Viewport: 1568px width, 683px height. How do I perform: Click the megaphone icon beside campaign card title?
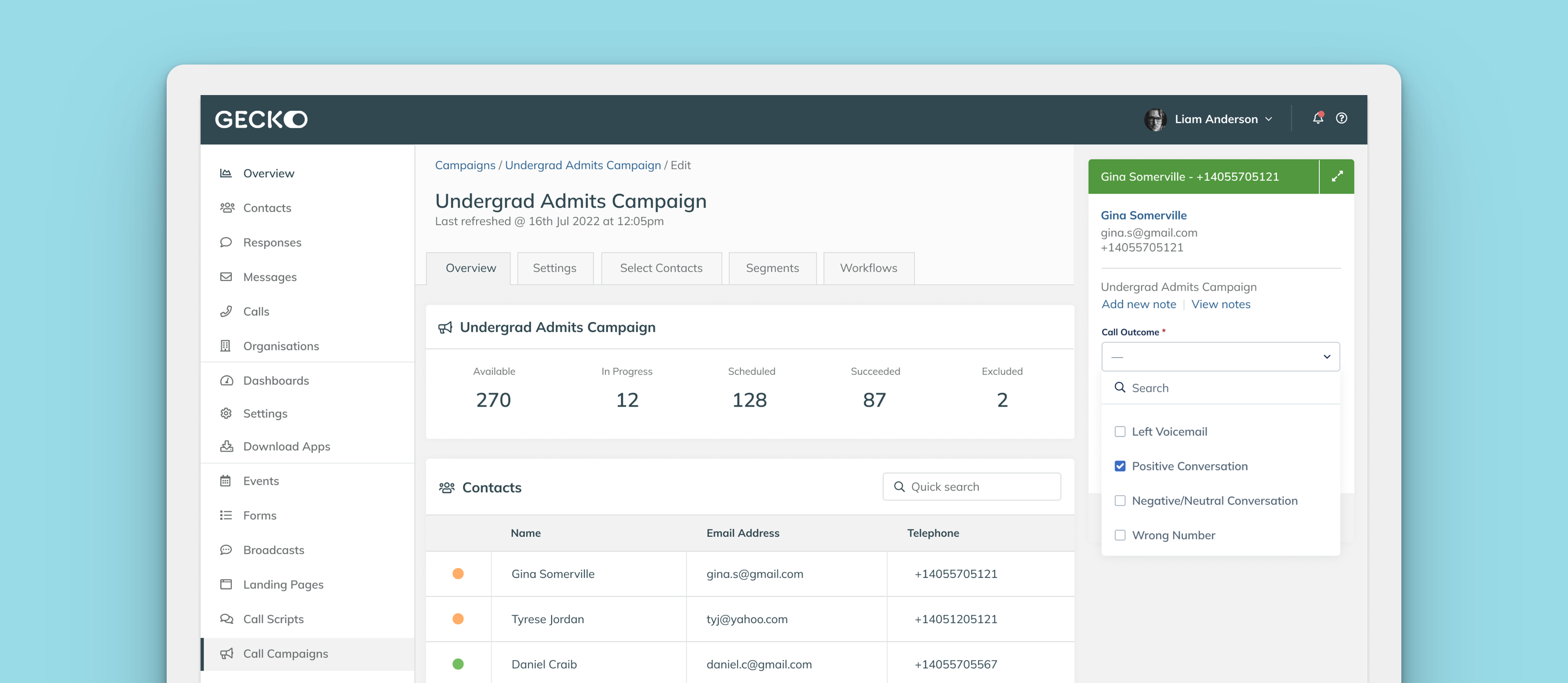[x=445, y=327]
